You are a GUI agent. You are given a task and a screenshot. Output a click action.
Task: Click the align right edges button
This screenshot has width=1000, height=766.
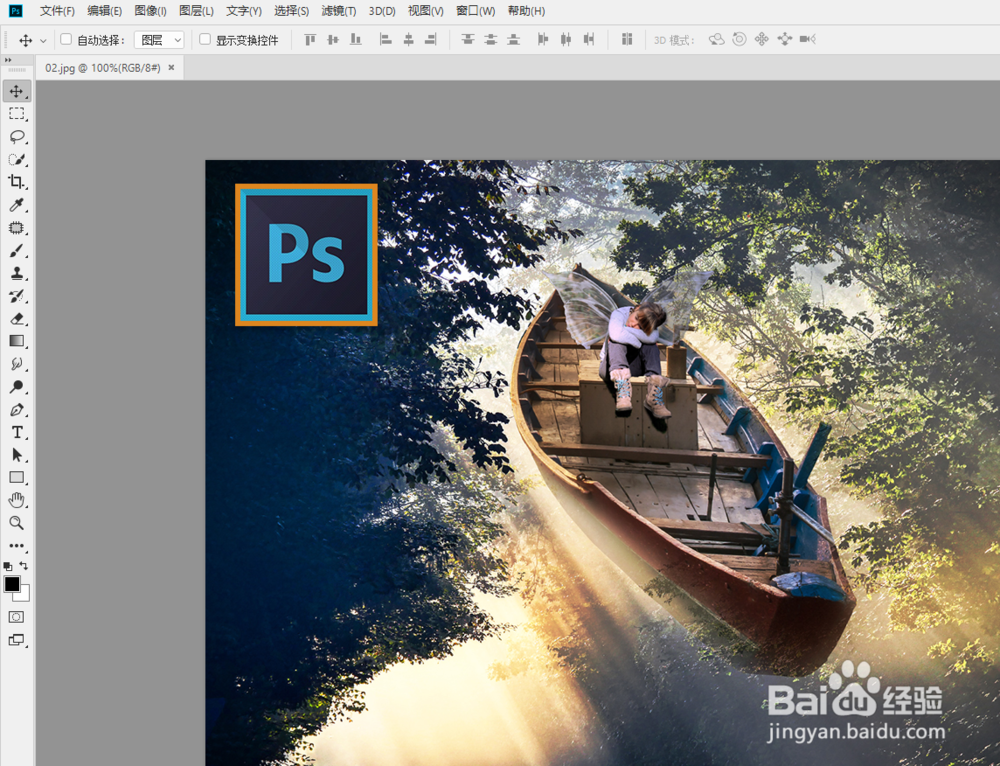pyautogui.click(x=431, y=40)
